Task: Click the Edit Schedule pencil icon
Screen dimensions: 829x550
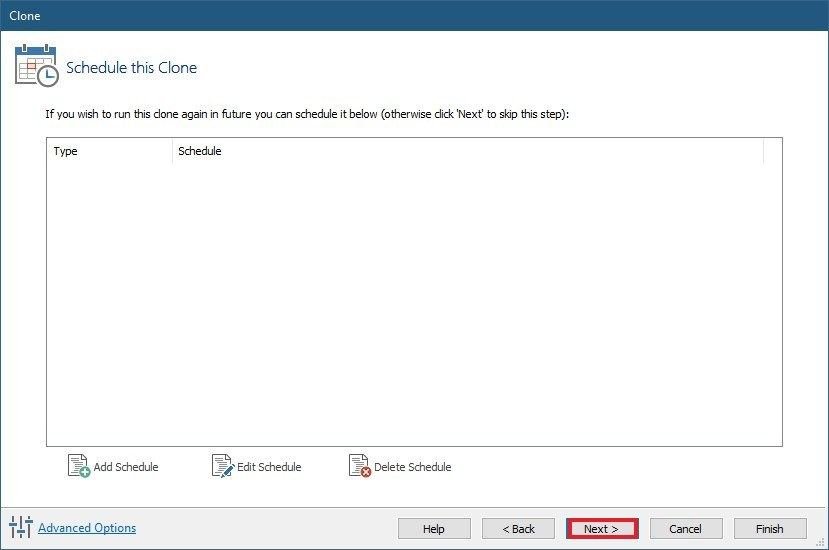Action: tap(222, 466)
